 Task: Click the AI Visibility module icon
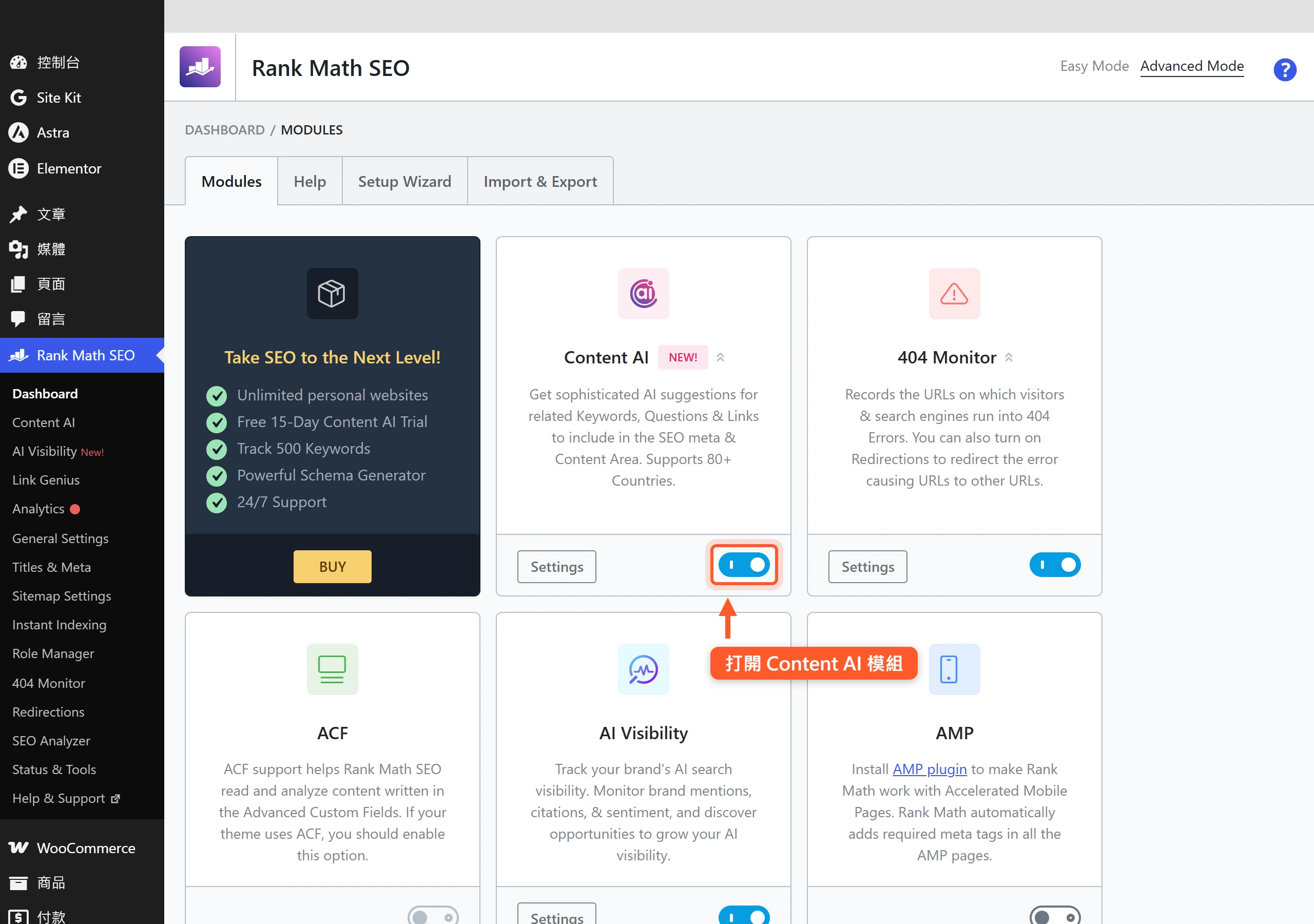click(643, 669)
